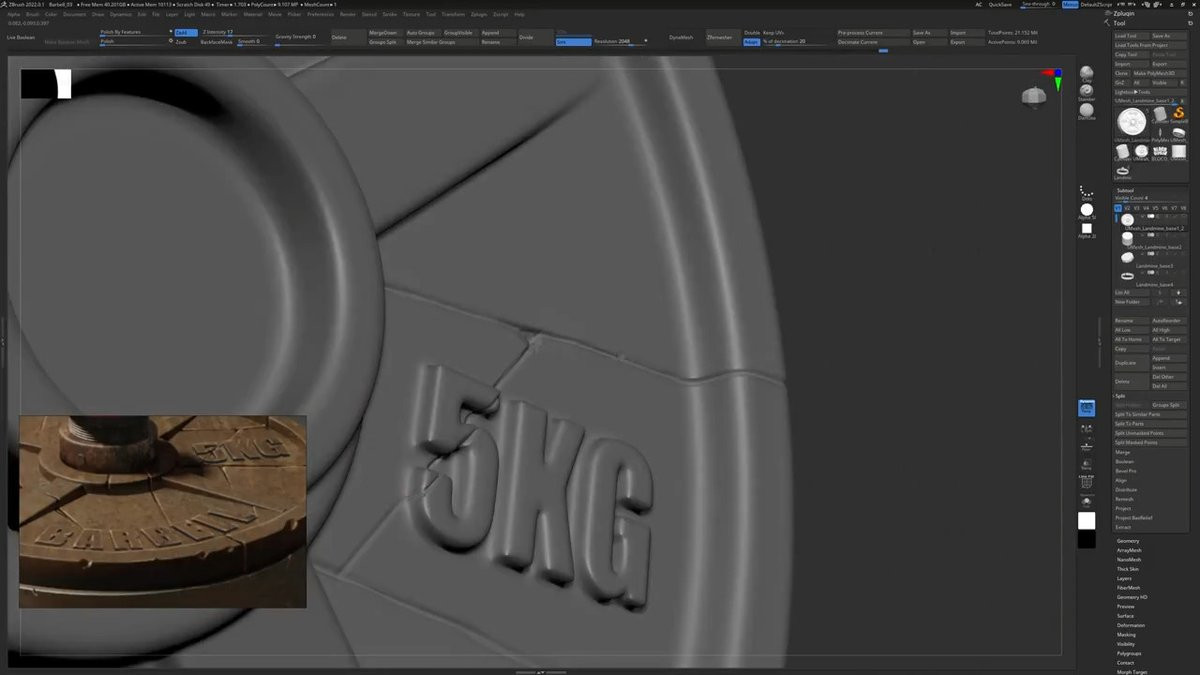Open the Alpha menu
This screenshot has height=675, width=1200.
[x=14, y=14]
